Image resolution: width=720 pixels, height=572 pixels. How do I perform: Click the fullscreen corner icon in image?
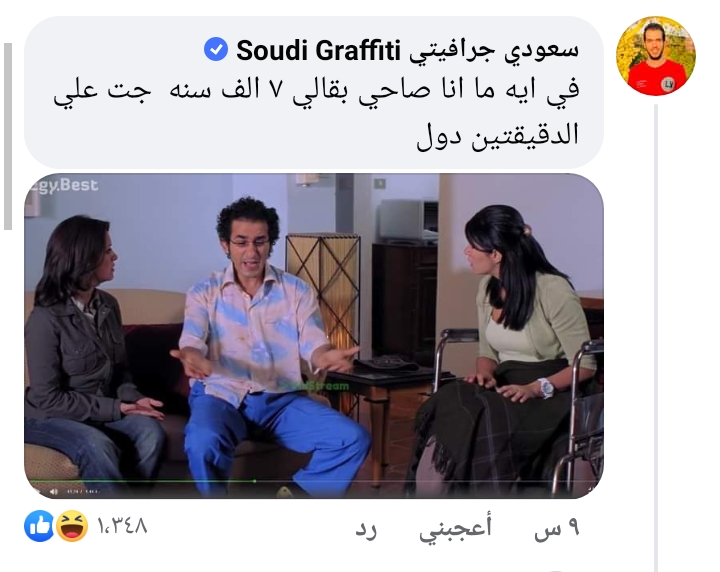pyautogui.click(x=591, y=489)
